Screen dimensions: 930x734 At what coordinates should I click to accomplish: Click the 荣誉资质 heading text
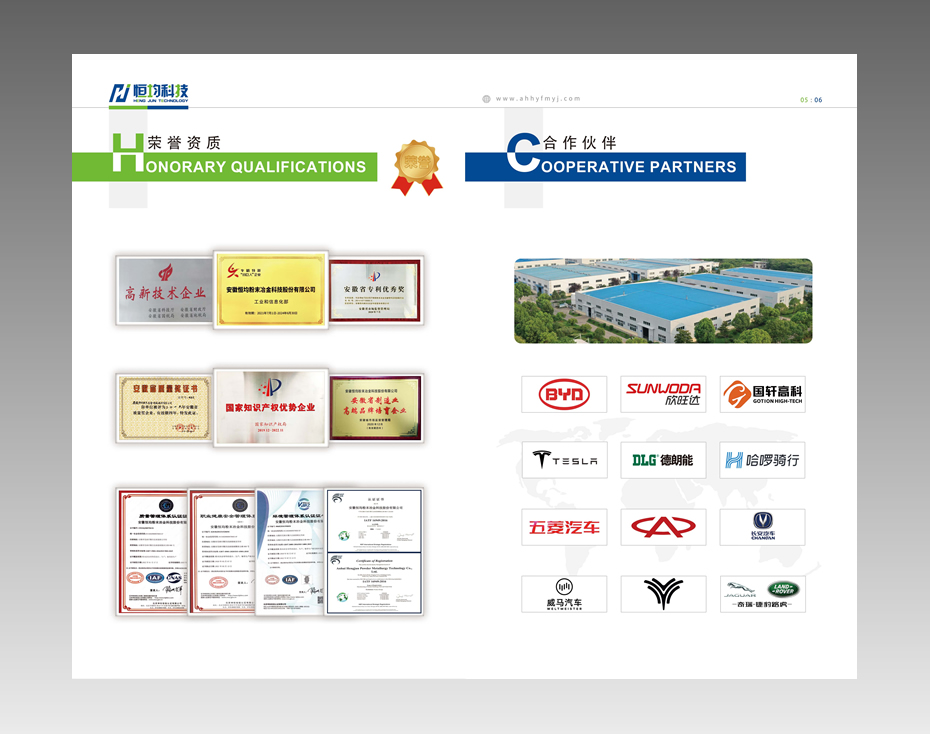tap(184, 142)
